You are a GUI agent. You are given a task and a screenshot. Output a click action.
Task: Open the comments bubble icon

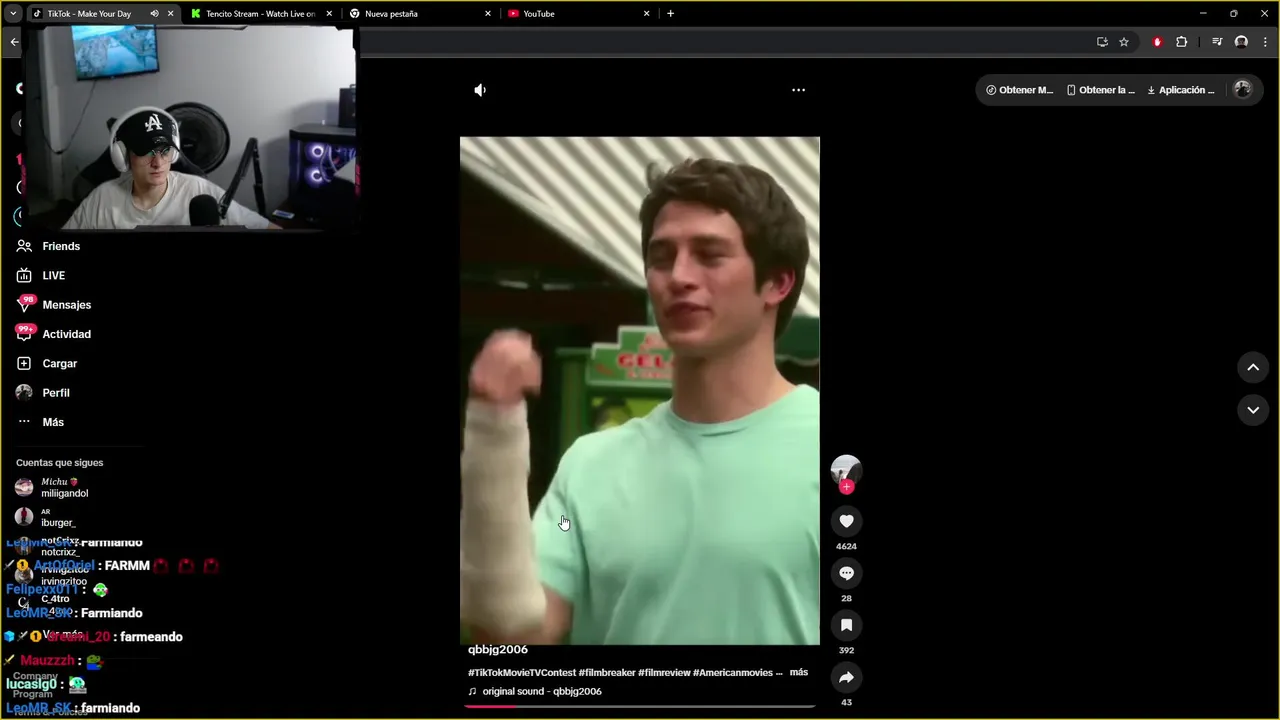[x=846, y=573]
